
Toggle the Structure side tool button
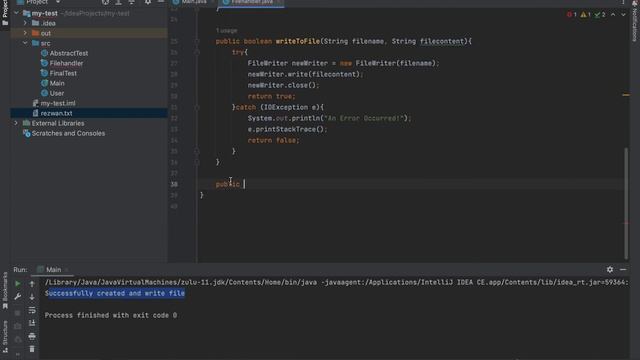tap(5, 337)
